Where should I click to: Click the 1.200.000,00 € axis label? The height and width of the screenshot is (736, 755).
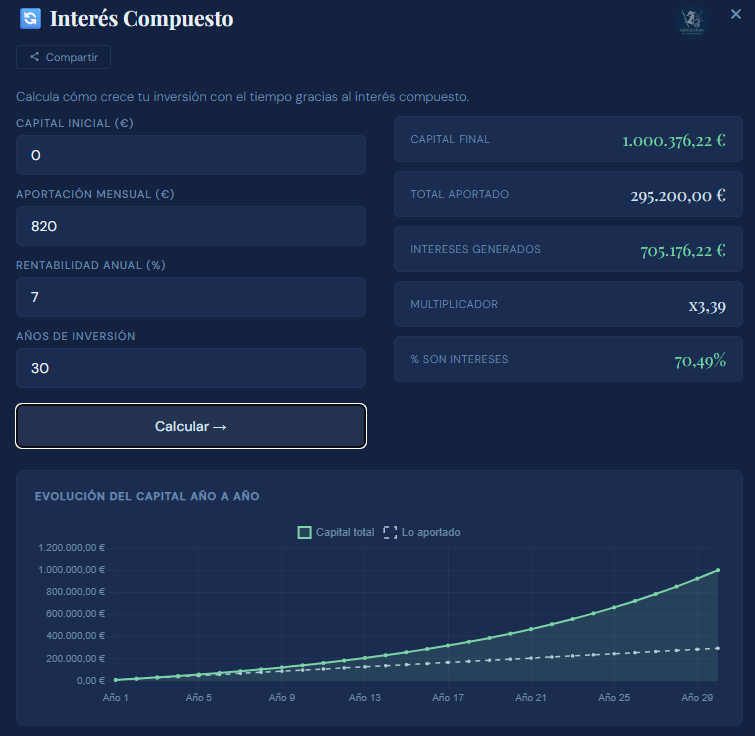(x=71, y=548)
